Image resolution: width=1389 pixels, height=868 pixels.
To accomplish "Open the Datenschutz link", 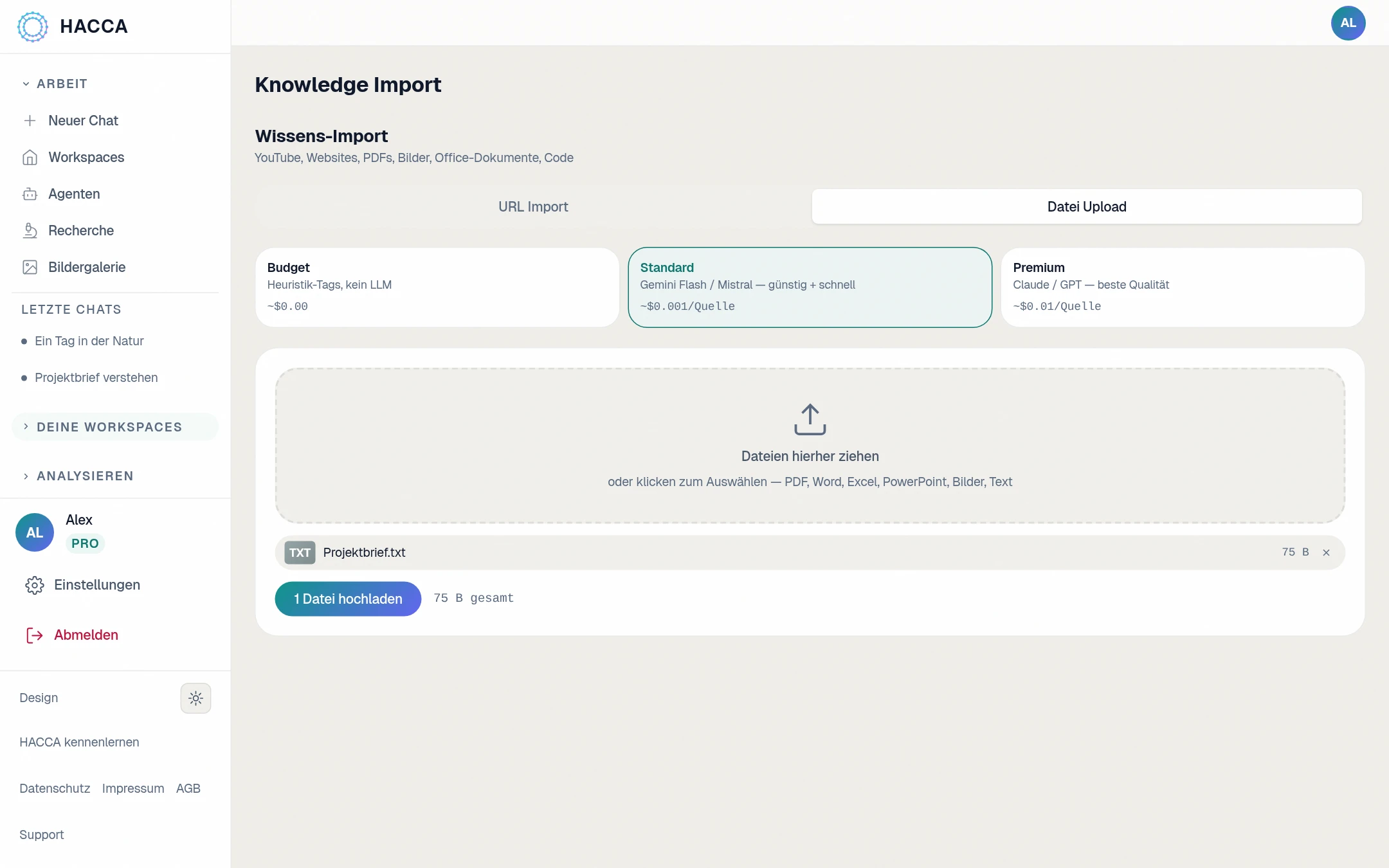I will [x=55, y=789].
